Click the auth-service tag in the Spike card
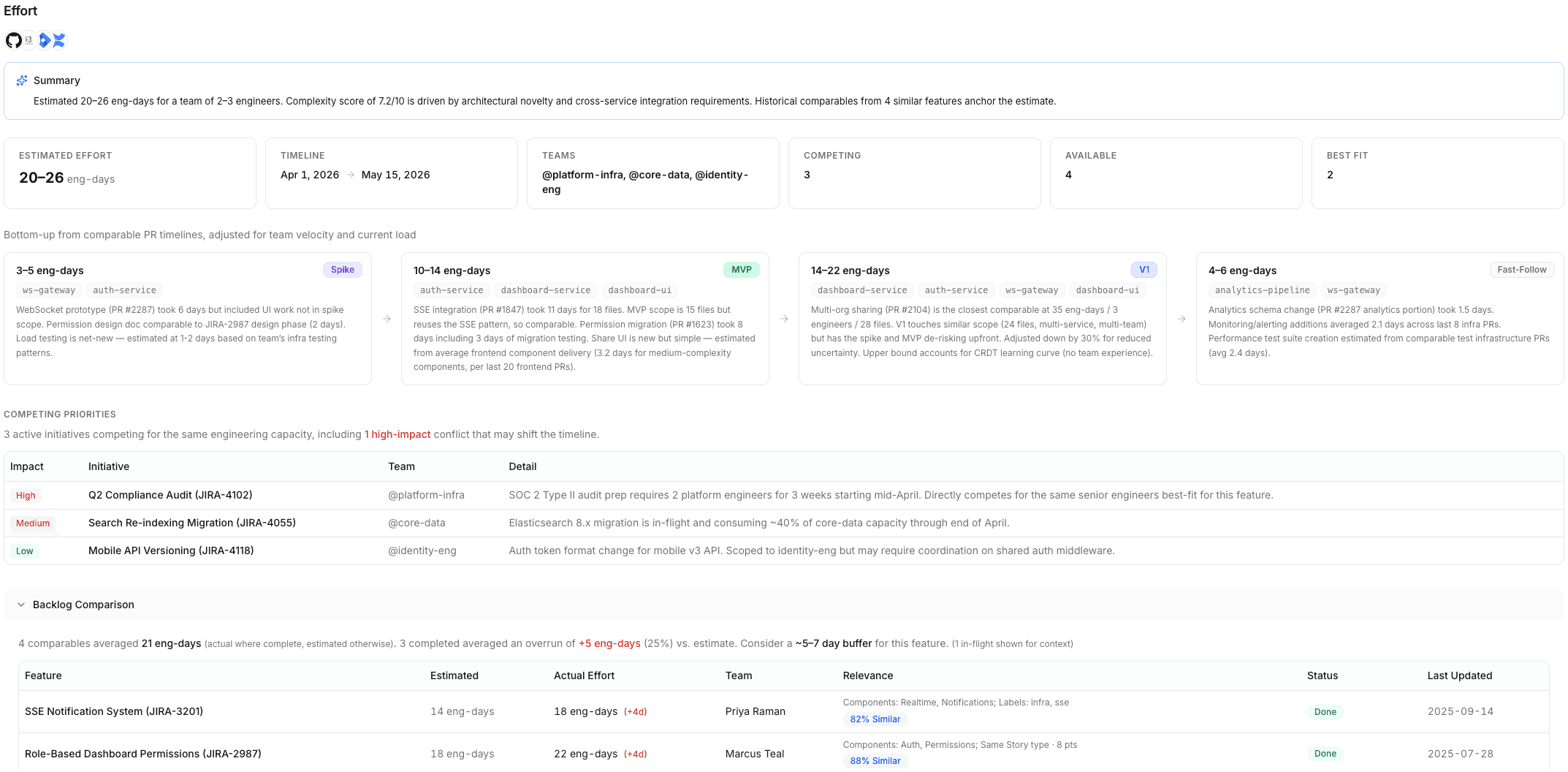This screenshot has width=1568, height=772. click(124, 290)
